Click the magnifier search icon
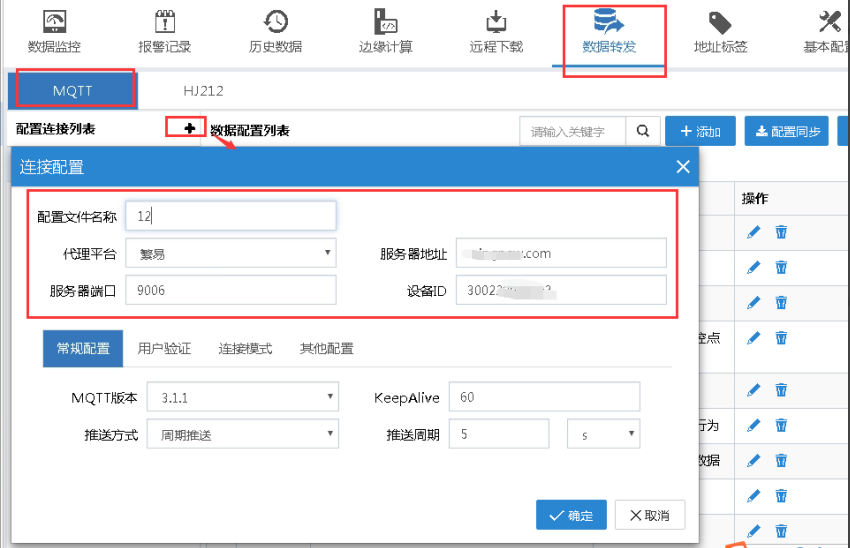Image resolution: width=850 pixels, height=548 pixels. tap(642, 131)
